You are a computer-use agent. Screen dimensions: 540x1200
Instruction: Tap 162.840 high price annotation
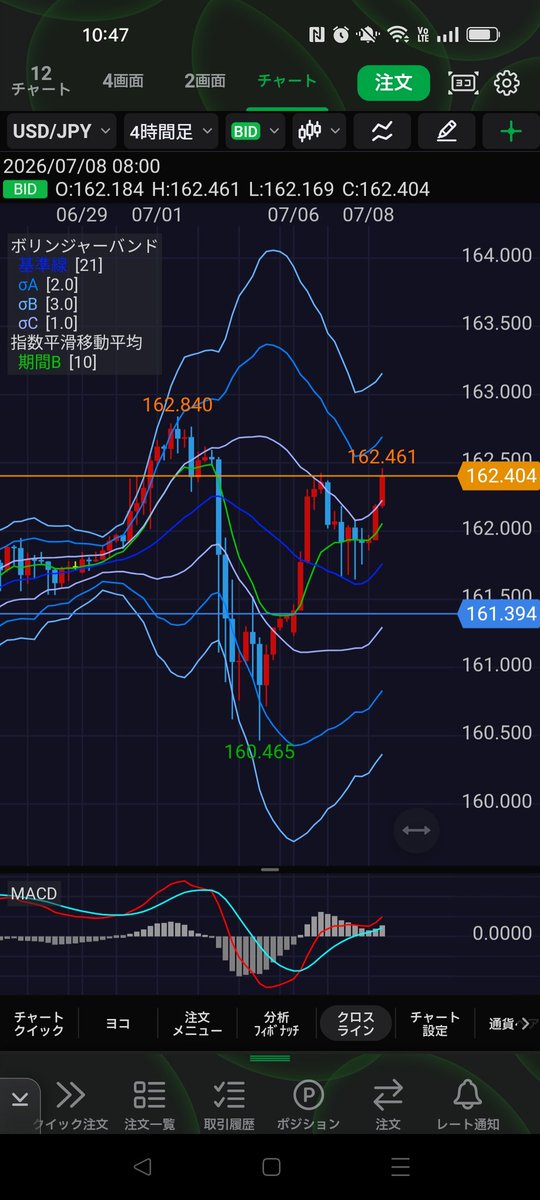click(177, 405)
